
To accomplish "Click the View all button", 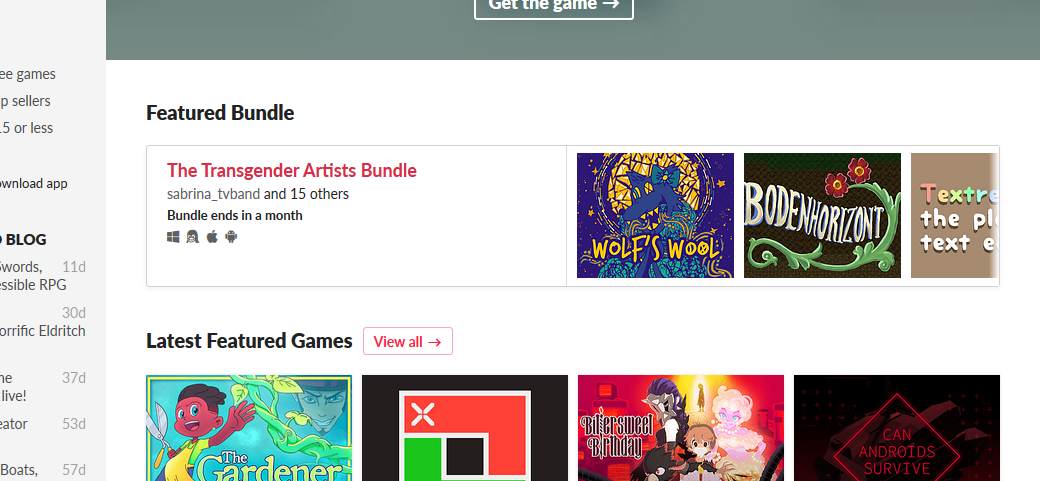I will pos(408,341).
